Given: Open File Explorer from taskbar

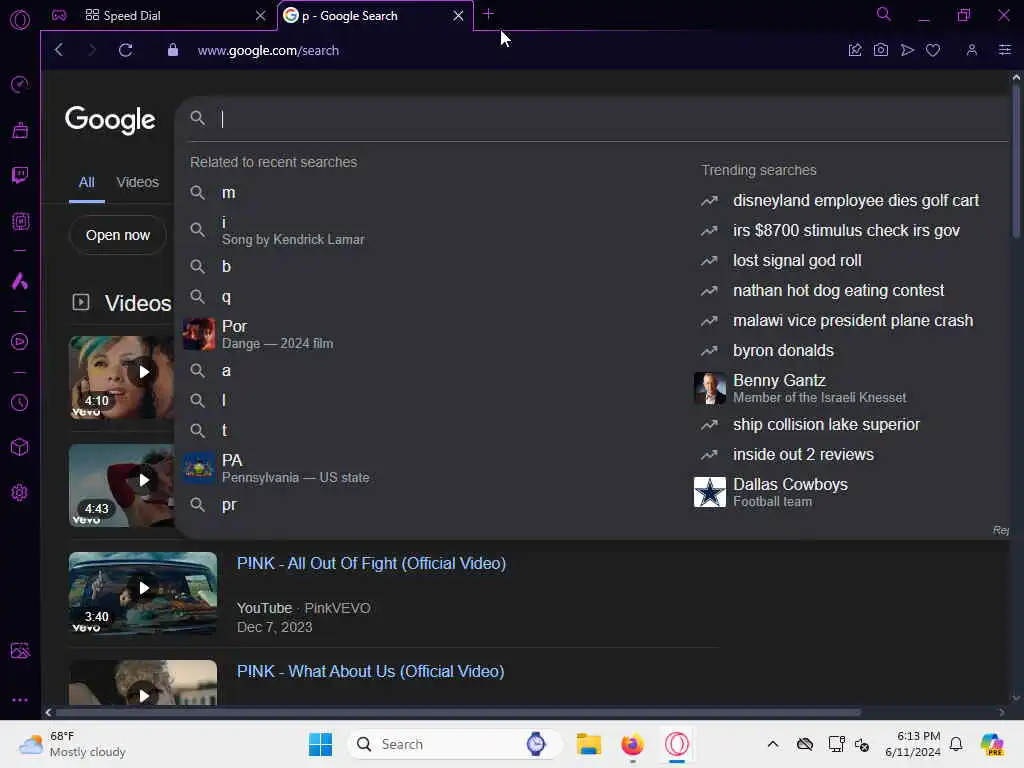Looking at the screenshot, I should 588,744.
